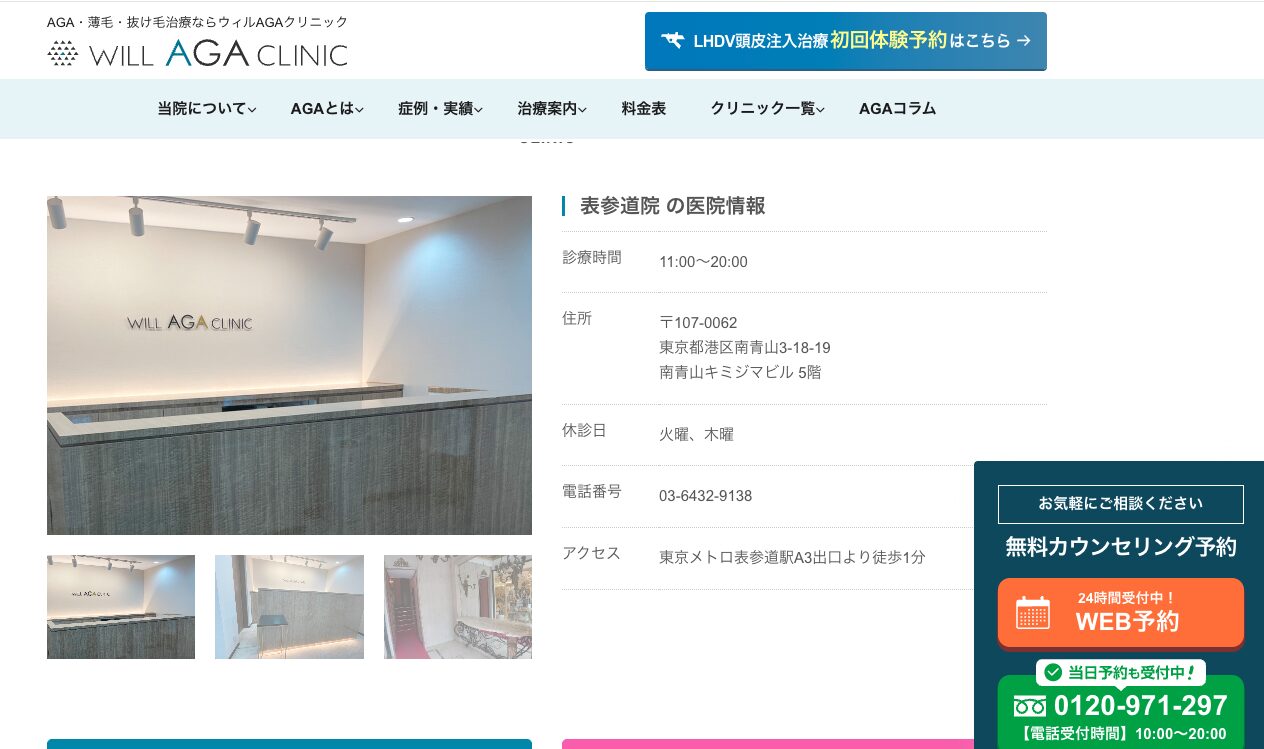The width and height of the screenshot is (1264, 749).
Task: Call 0120-971-297 via green button
Action: coord(1120,712)
